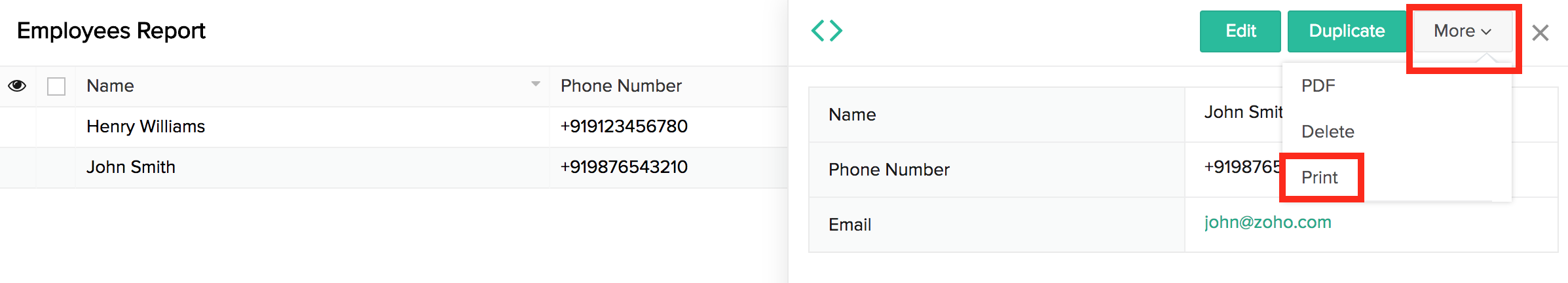
Task: Open the Name column dropdown arrow
Action: point(535,84)
